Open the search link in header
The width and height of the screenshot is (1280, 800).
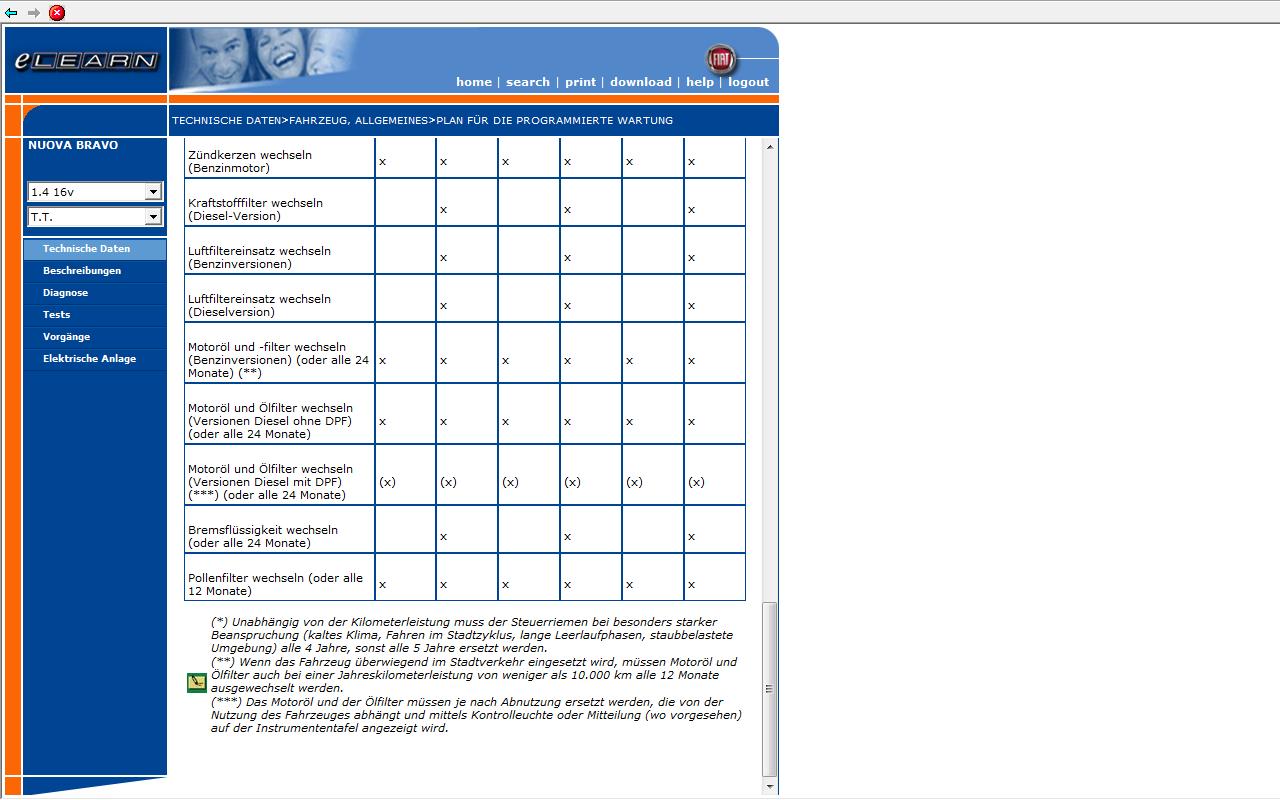(x=528, y=82)
